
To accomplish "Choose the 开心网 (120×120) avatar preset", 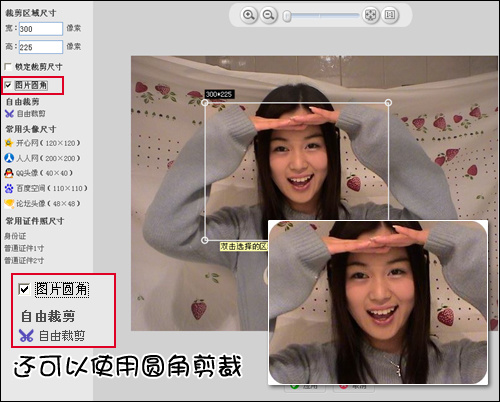I will (x=42, y=143).
